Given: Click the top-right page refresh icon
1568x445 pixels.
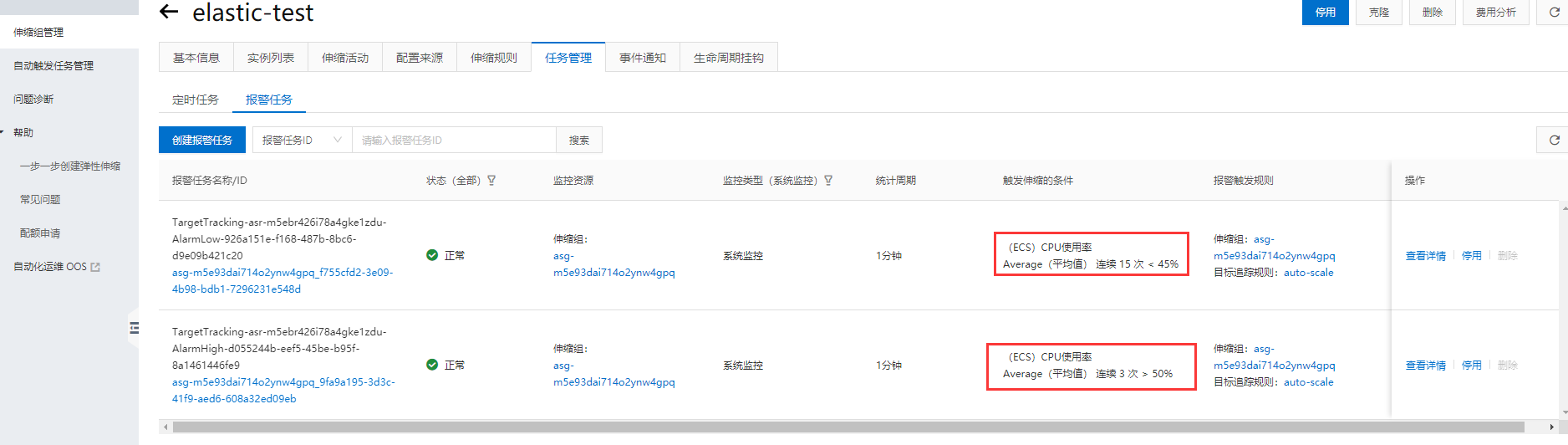Looking at the screenshot, I should [x=1554, y=13].
